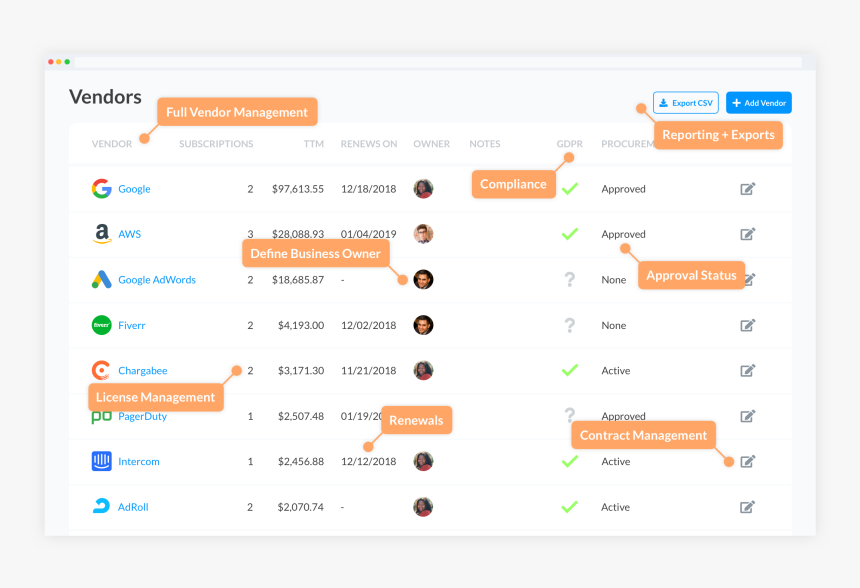Open the AWS vendor link
This screenshot has width=860, height=588.
129,234
